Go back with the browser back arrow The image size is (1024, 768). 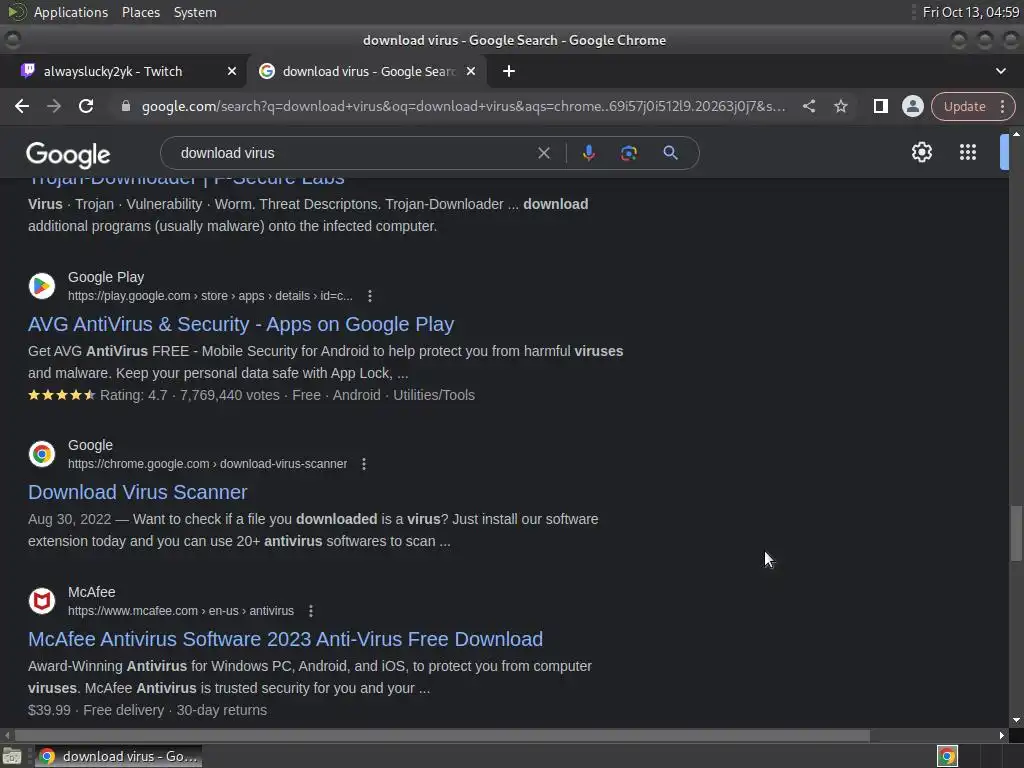point(22,106)
